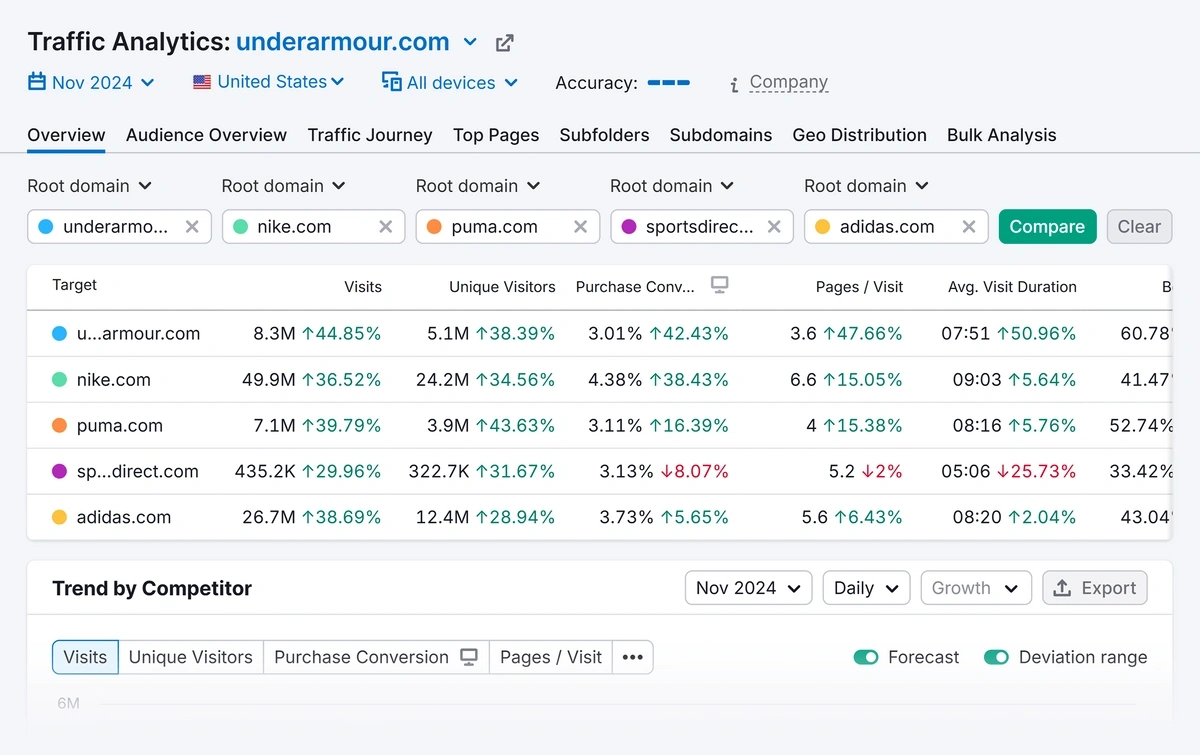Image resolution: width=1200 pixels, height=755 pixels.
Task: Click the green Compare button
Action: (1047, 227)
